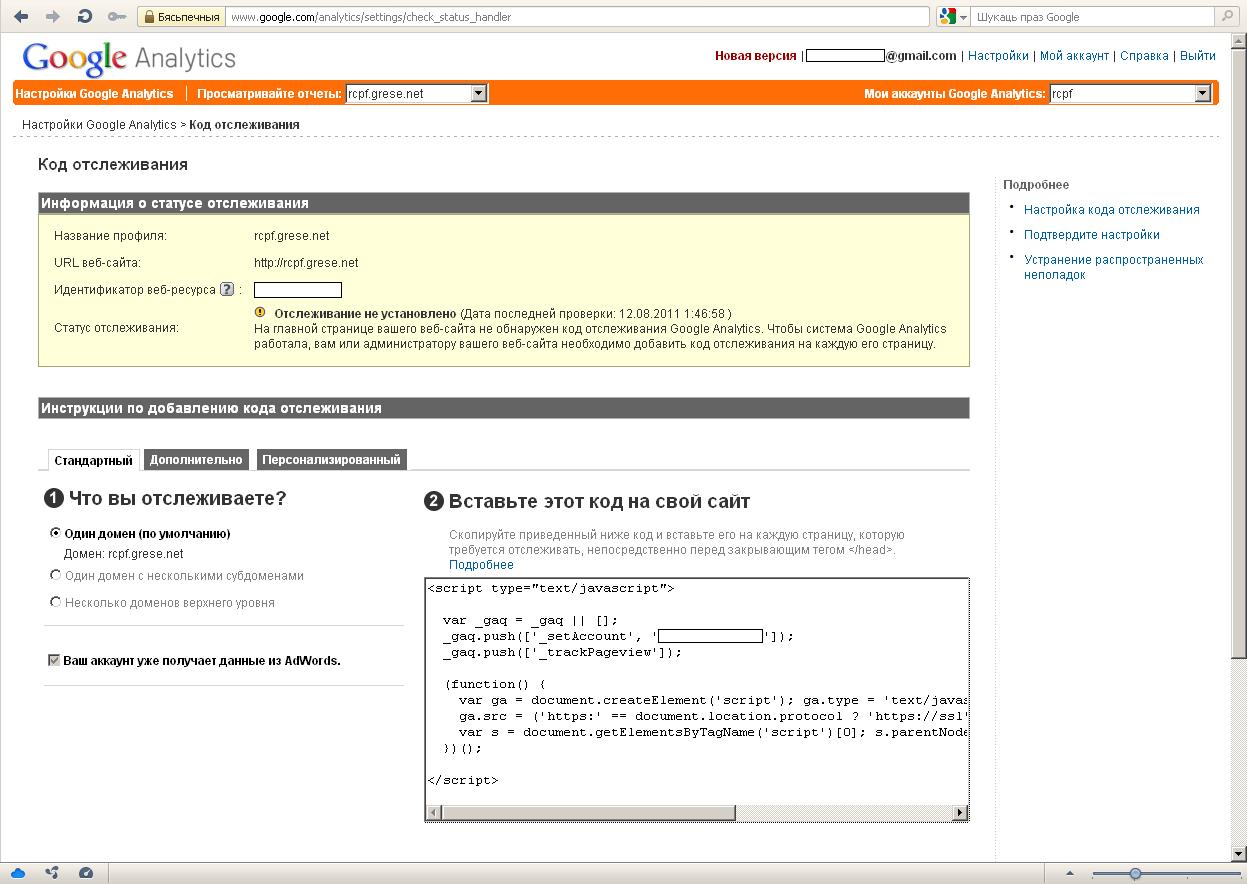Click the http://rcpf.grese.net URL text
The image size is (1248, 884).
[306, 263]
